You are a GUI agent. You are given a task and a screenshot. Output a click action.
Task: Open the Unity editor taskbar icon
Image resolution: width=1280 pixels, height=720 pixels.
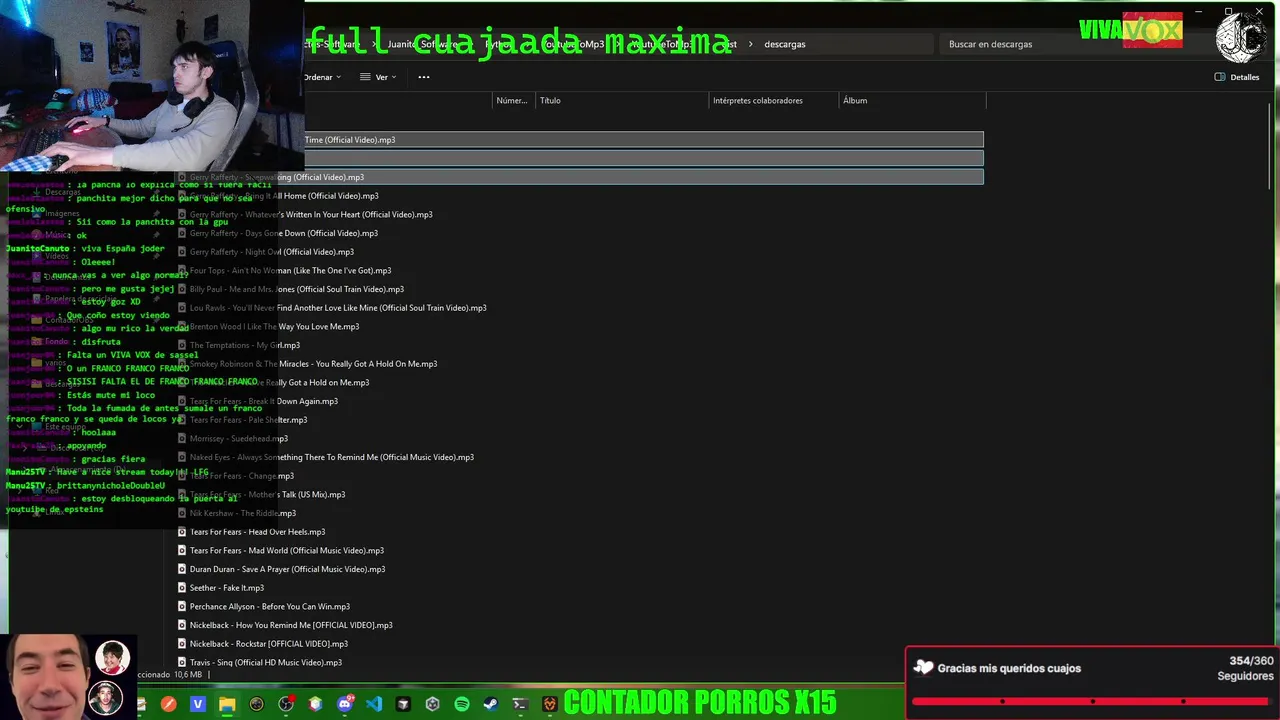point(432,704)
